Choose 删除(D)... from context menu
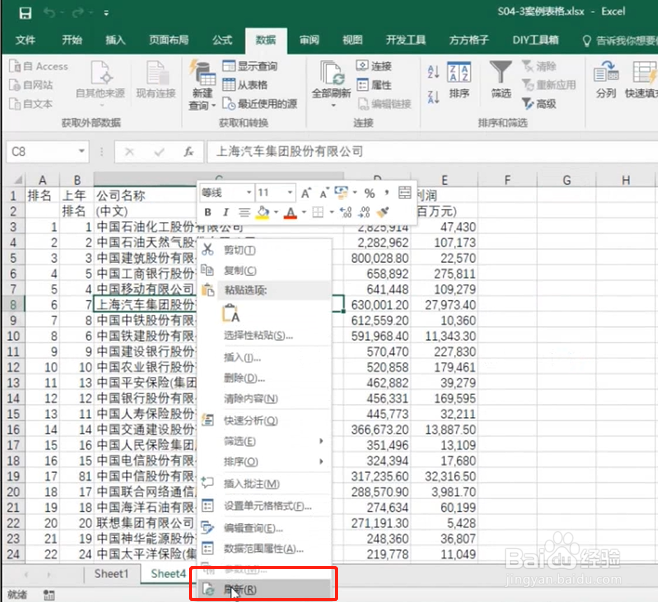The height and width of the screenshot is (602, 658). pos(265,378)
